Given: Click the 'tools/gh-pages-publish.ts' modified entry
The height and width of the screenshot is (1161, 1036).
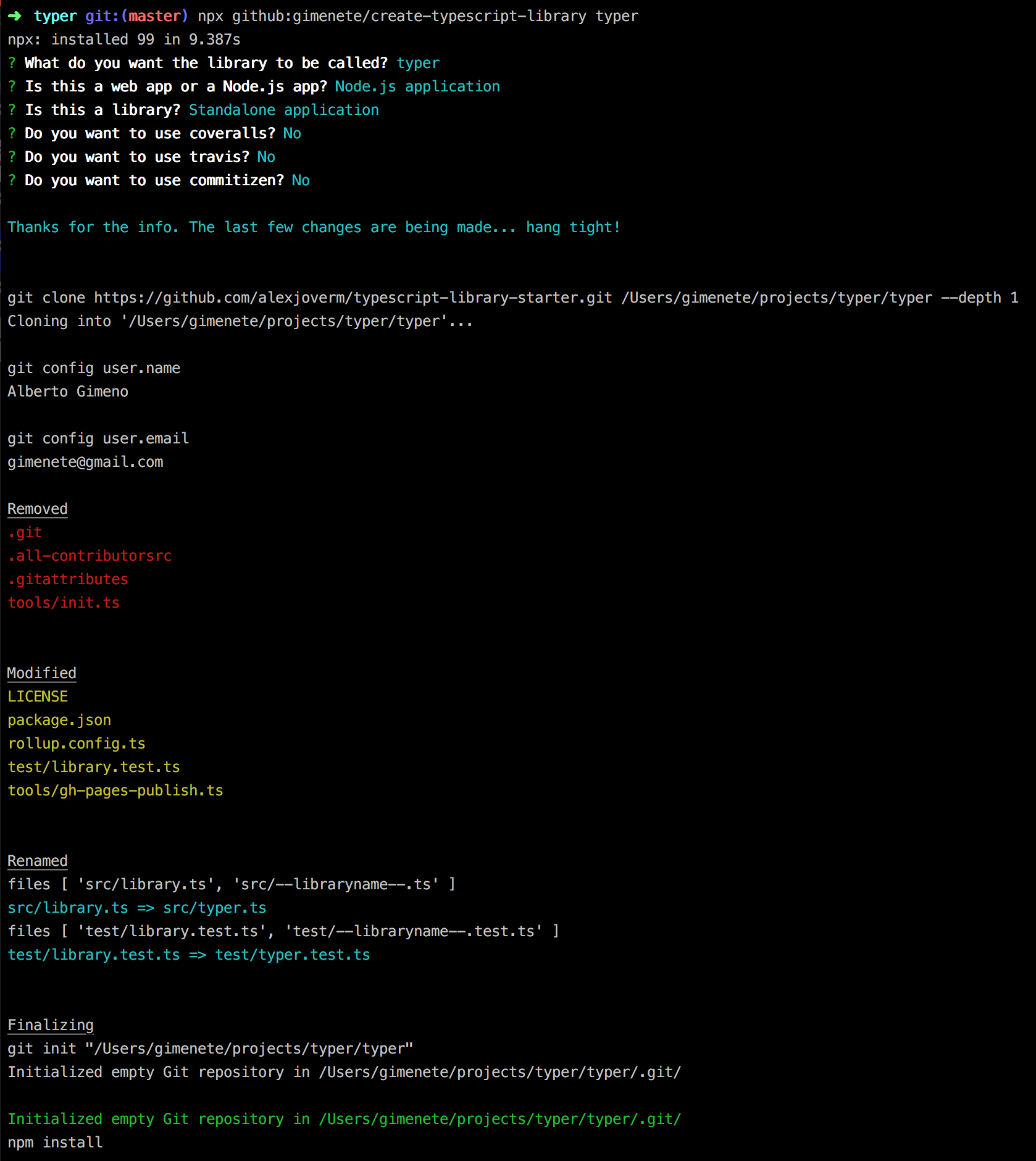Looking at the screenshot, I should [115, 790].
